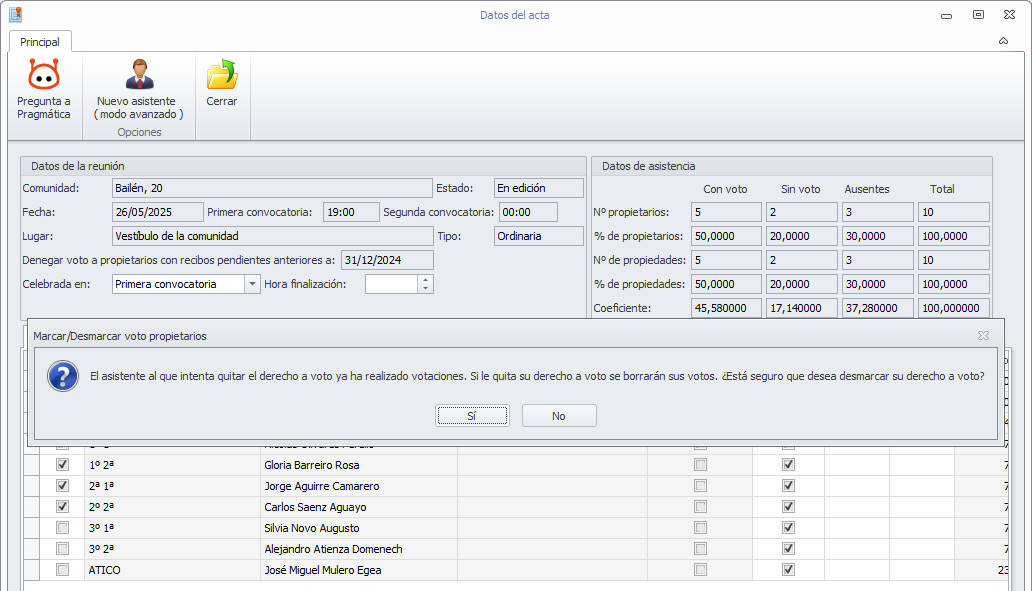Minimize the Datos del acta window
Image resolution: width=1032 pixels, height=591 pixels.
click(x=946, y=15)
